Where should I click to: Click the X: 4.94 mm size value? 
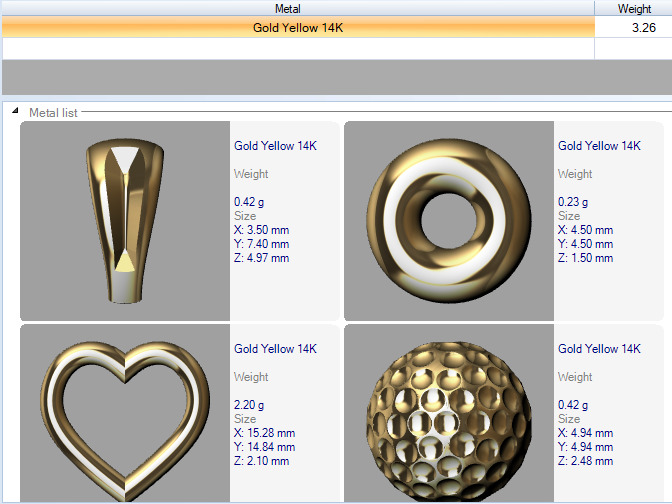point(585,433)
